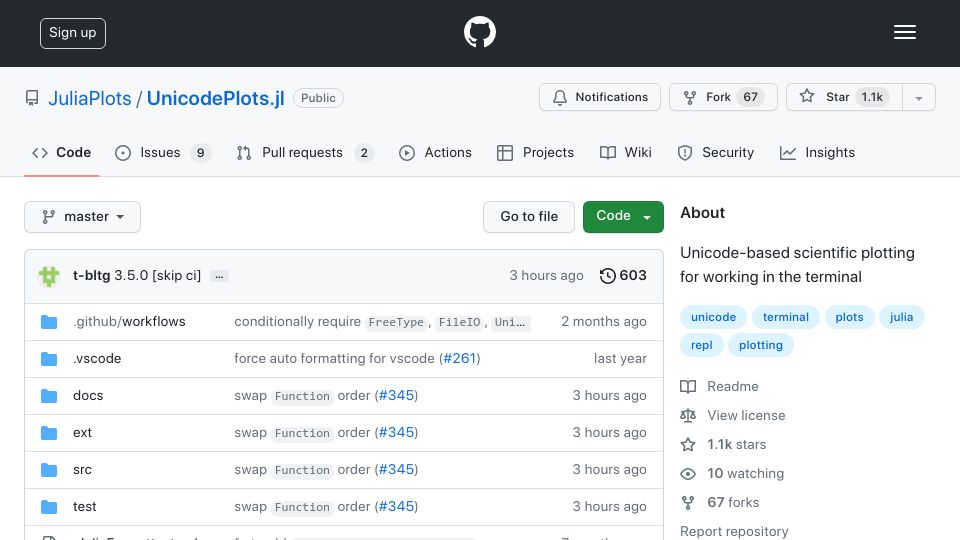The width and height of the screenshot is (960, 540).
Task: Click the Sign up button
Action: (73, 33)
